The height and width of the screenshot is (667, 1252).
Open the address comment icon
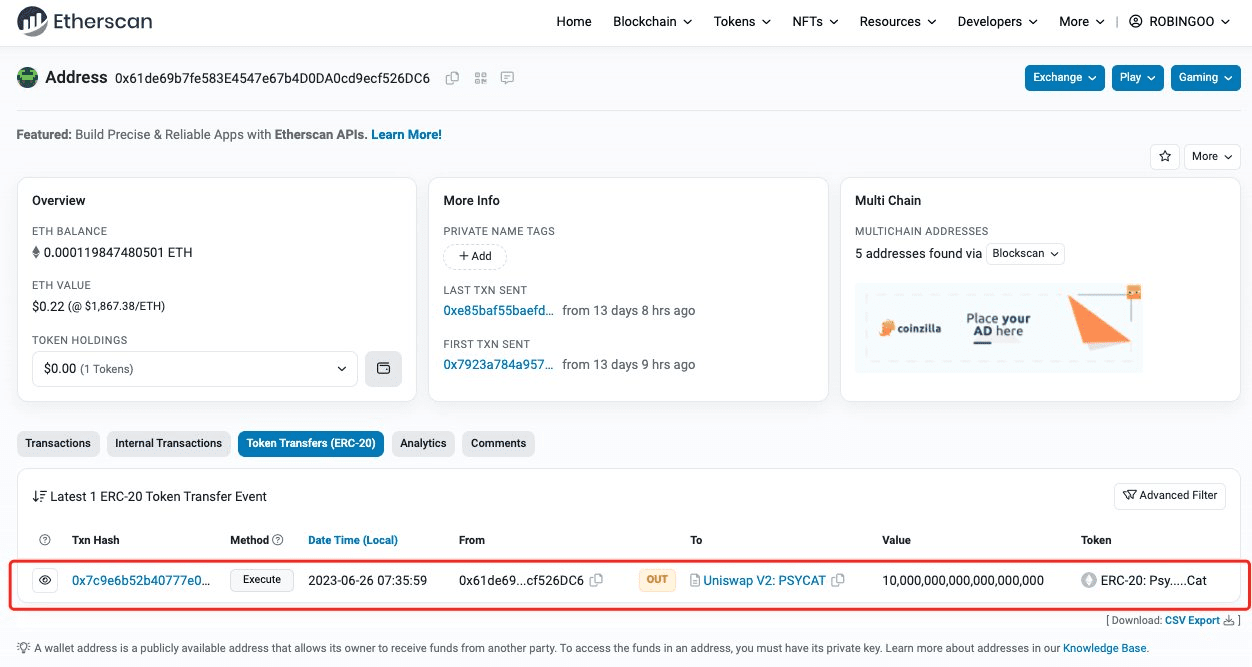(507, 78)
